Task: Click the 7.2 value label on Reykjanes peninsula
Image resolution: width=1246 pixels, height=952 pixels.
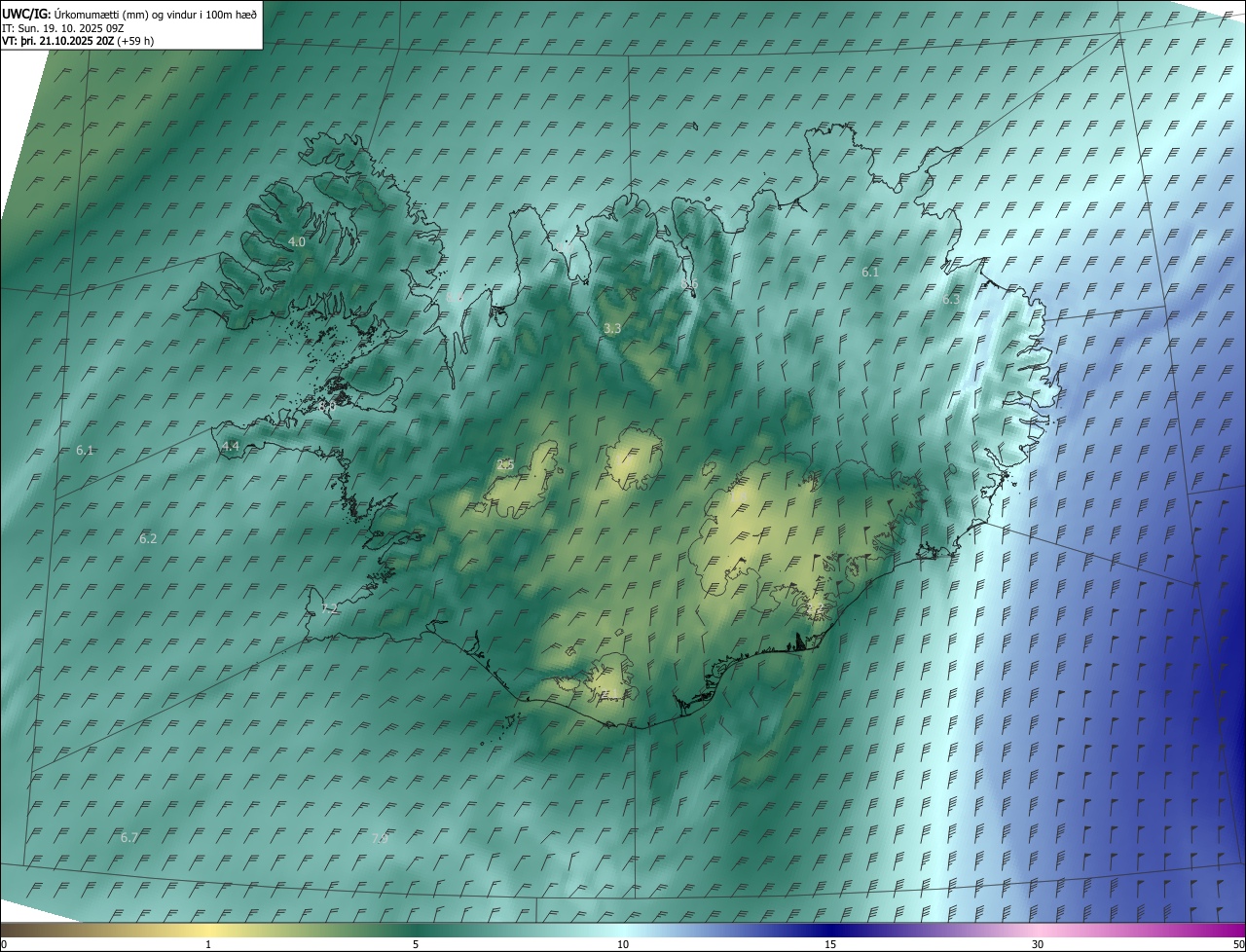Action: click(329, 608)
